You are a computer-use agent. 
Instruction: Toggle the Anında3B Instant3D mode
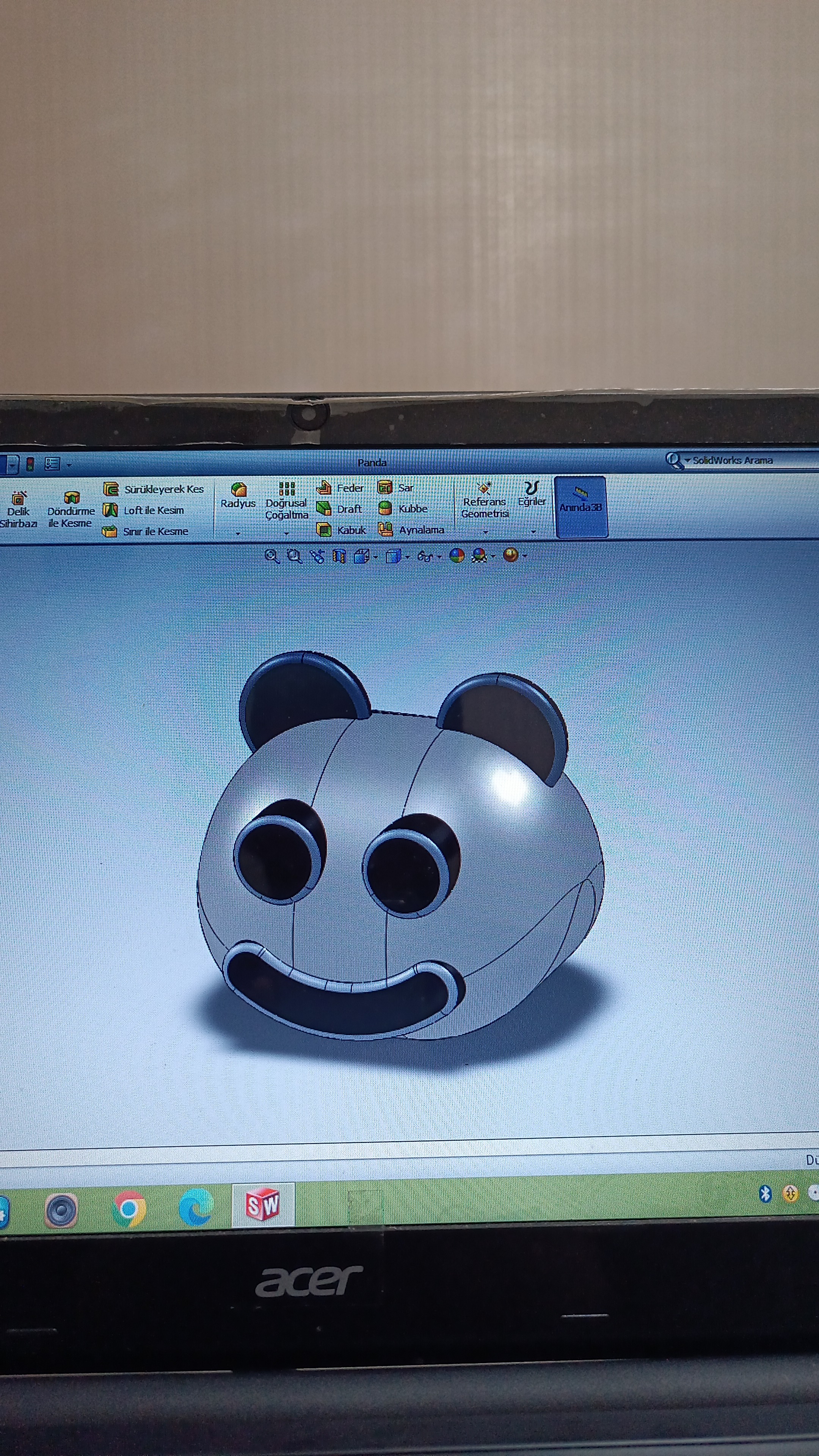click(581, 507)
